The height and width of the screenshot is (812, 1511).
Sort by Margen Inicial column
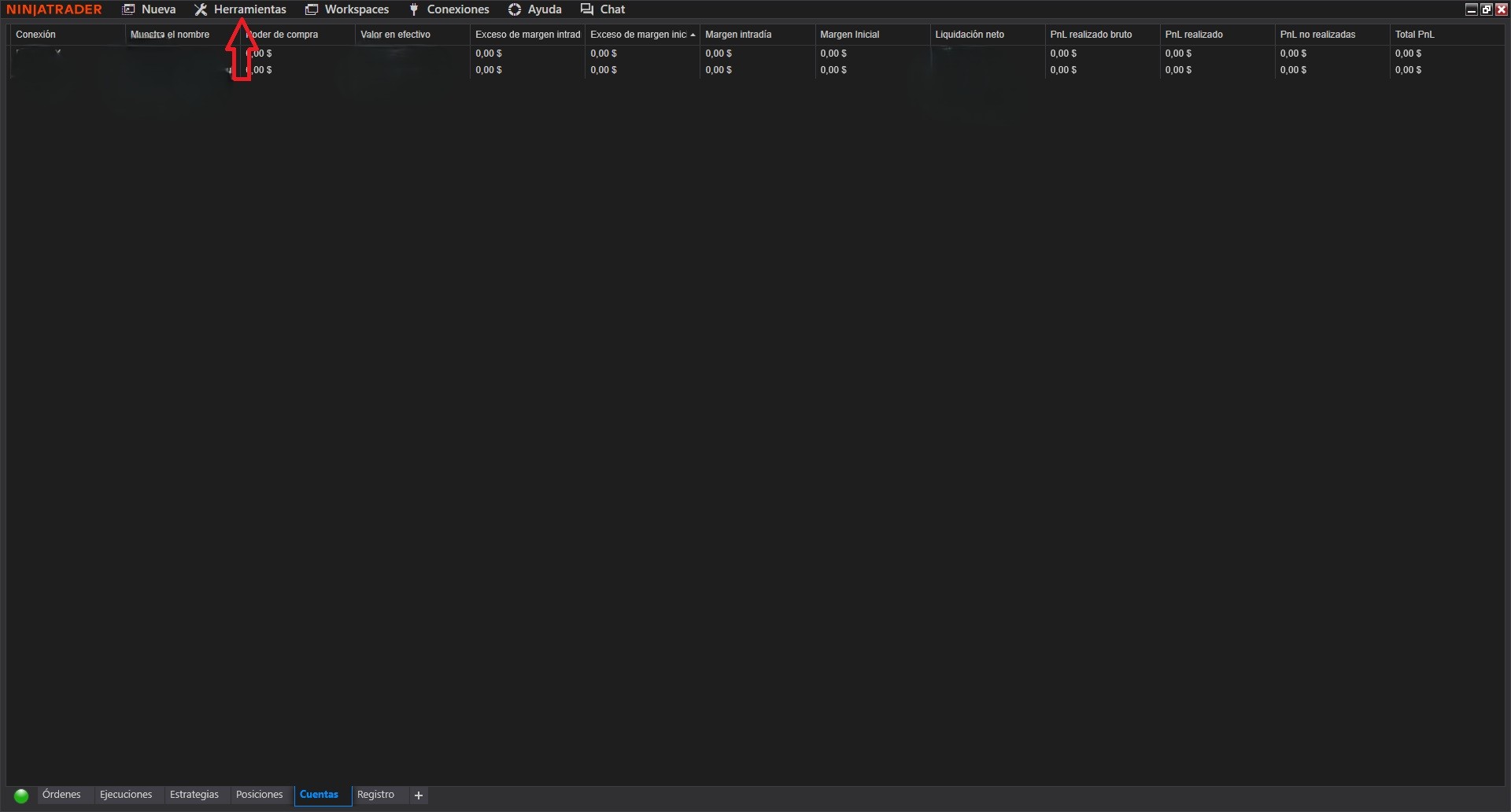point(872,35)
